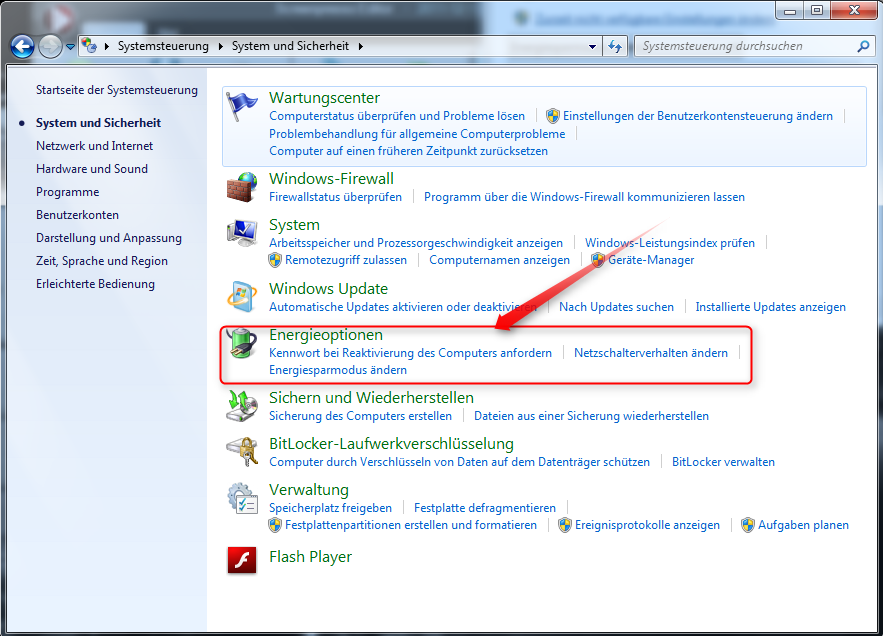
Task: Click Computerstatus überprüfen und Probleme lösen
Action: coord(397,116)
